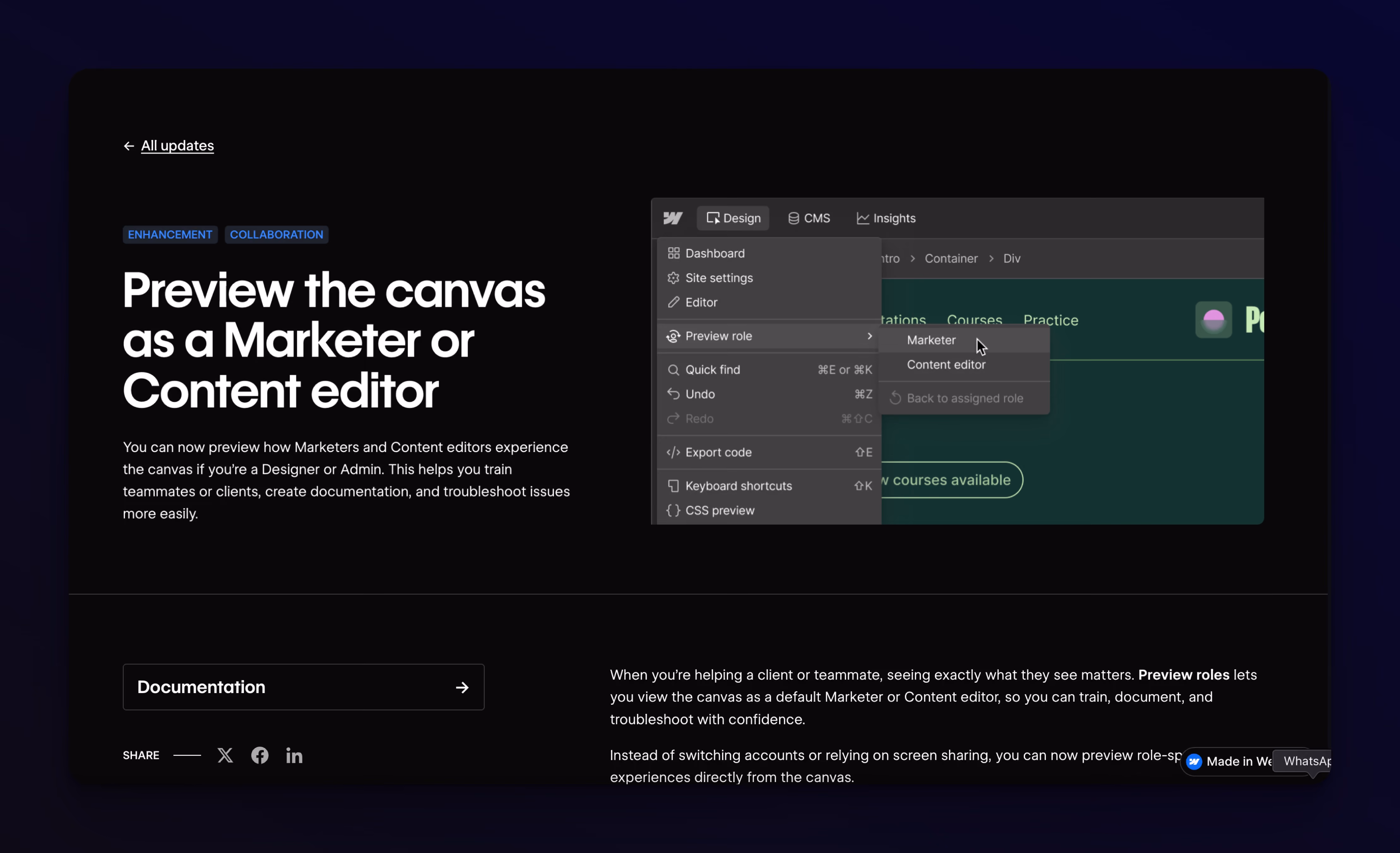Click the Back to assigned role icon
This screenshot has width=1400, height=853.
click(x=895, y=398)
